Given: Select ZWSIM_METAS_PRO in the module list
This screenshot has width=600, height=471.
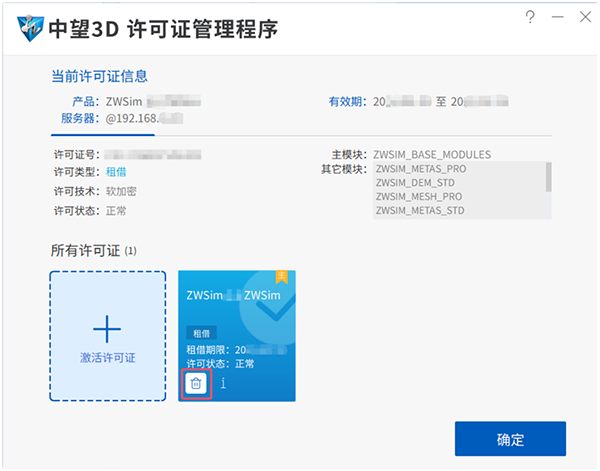Looking at the screenshot, I should pos(421,169).
